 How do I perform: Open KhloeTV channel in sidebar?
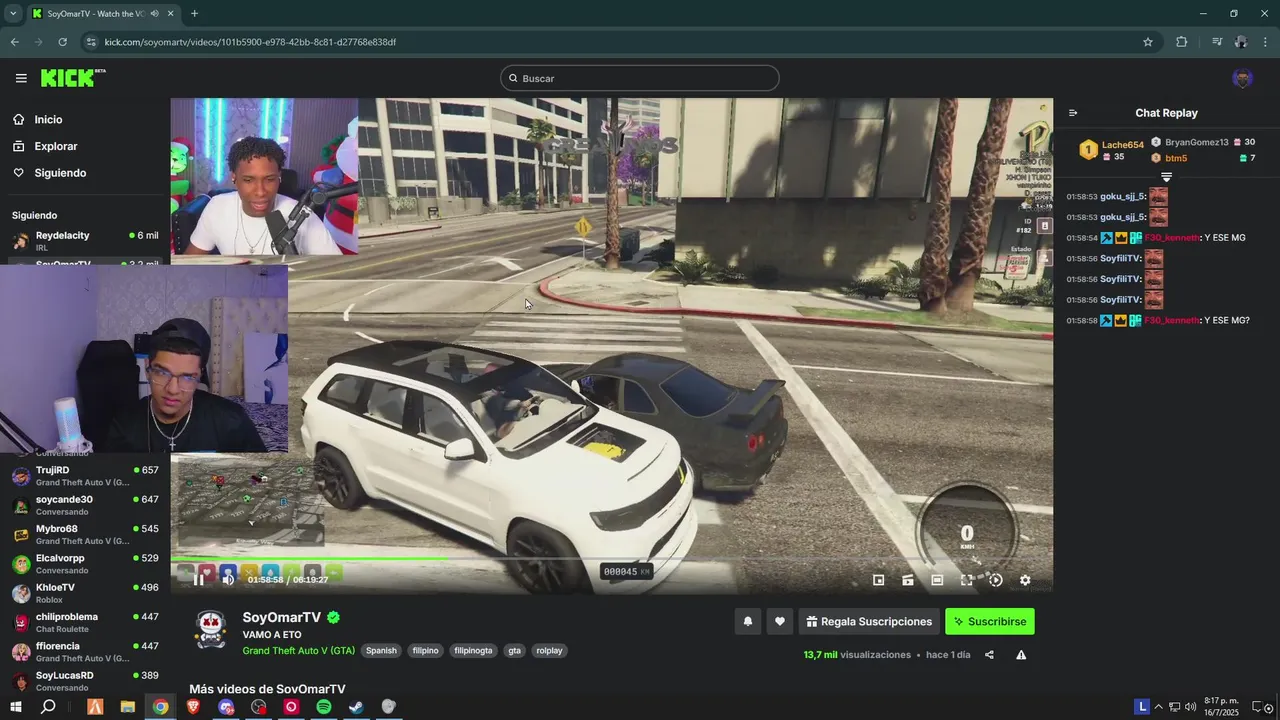(85, 593)
